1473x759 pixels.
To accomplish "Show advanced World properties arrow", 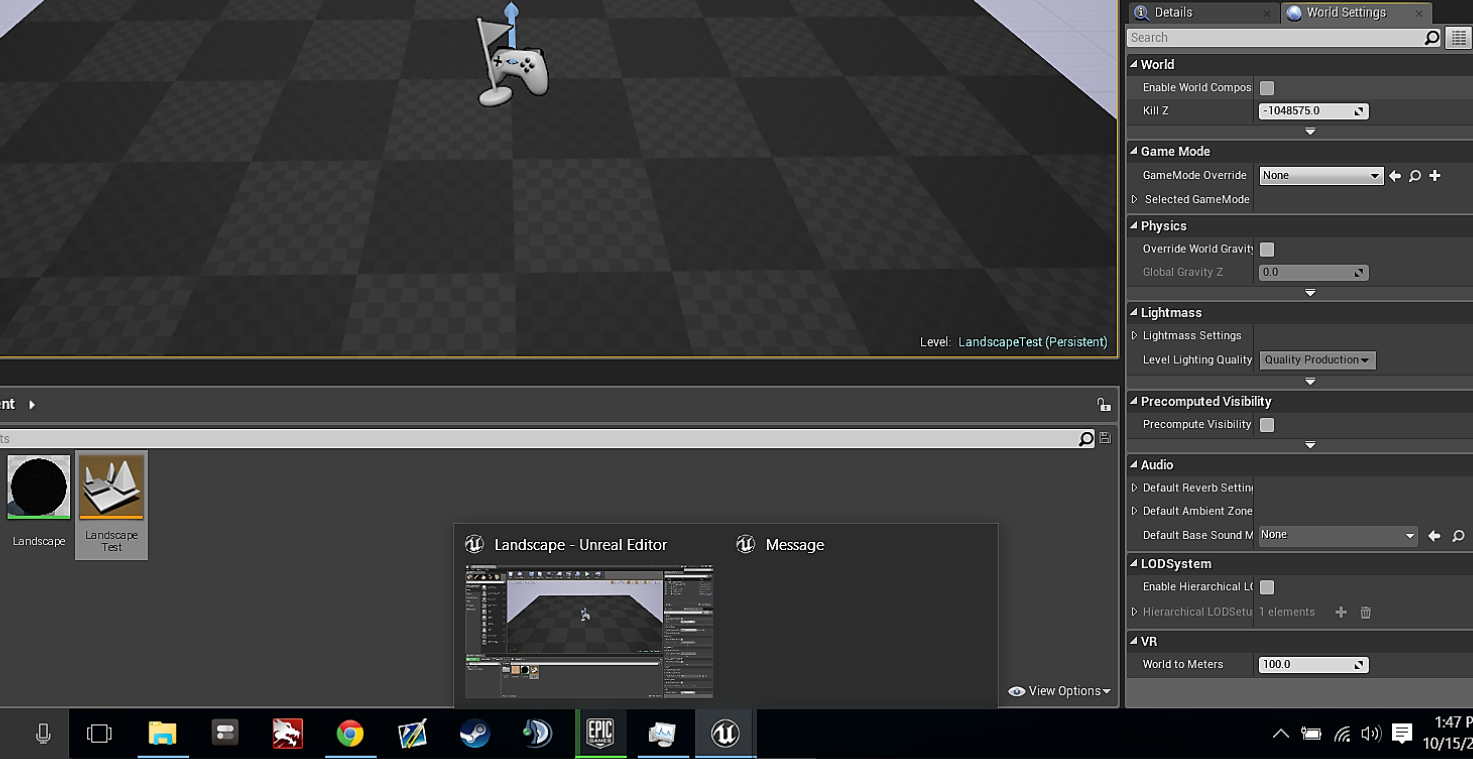I will pyautogui.click(x=1310, y=132).
